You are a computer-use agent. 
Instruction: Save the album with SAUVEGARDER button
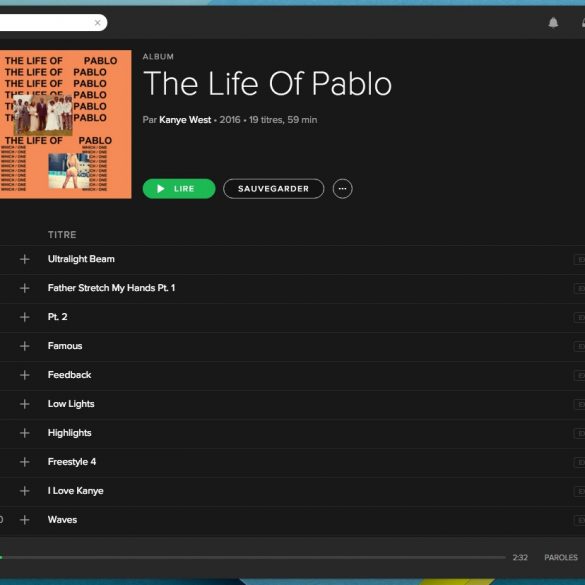click(x=273, y=189)
